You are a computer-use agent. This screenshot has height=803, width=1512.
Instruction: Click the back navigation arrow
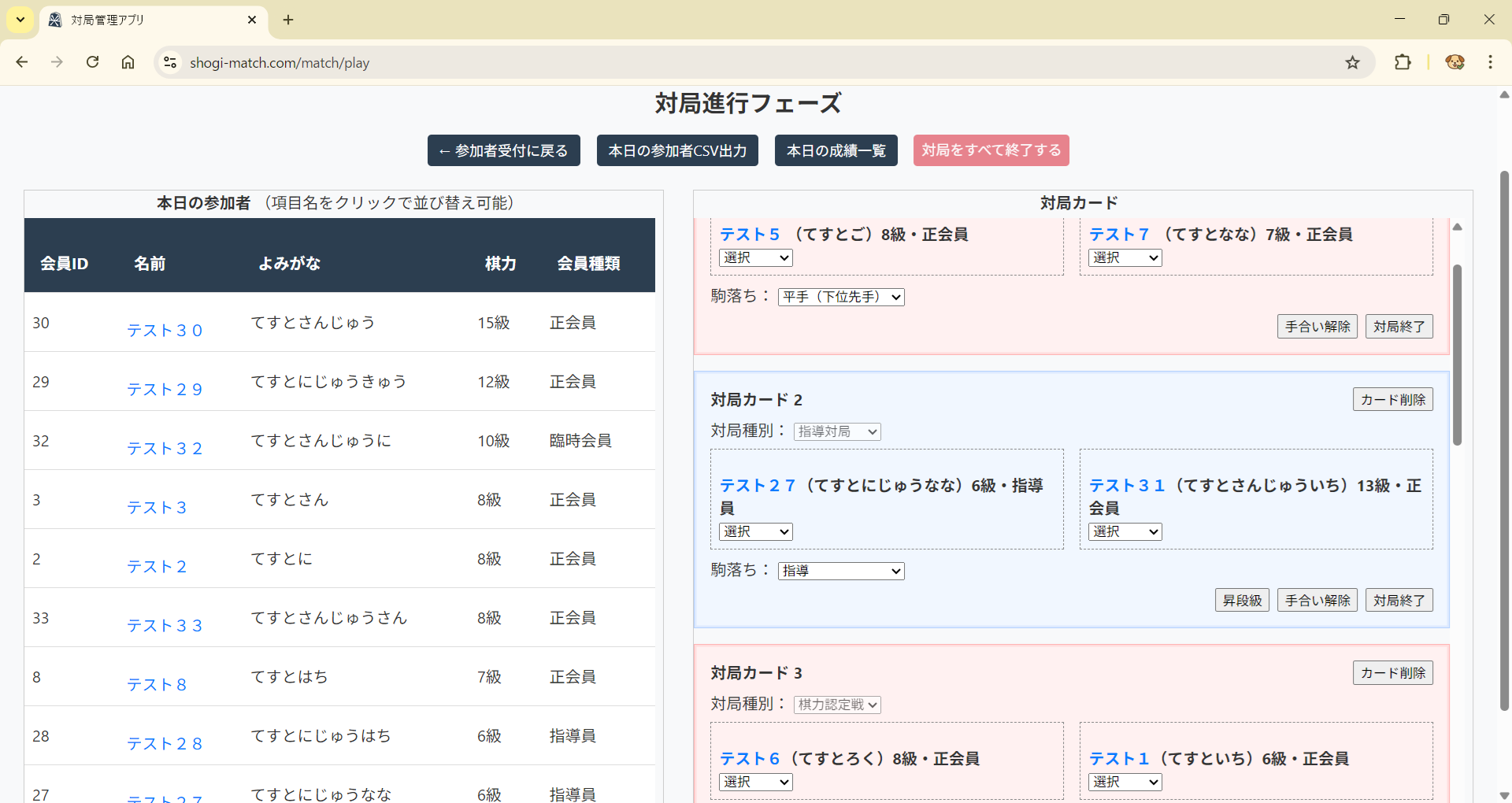tap(22, 62)
